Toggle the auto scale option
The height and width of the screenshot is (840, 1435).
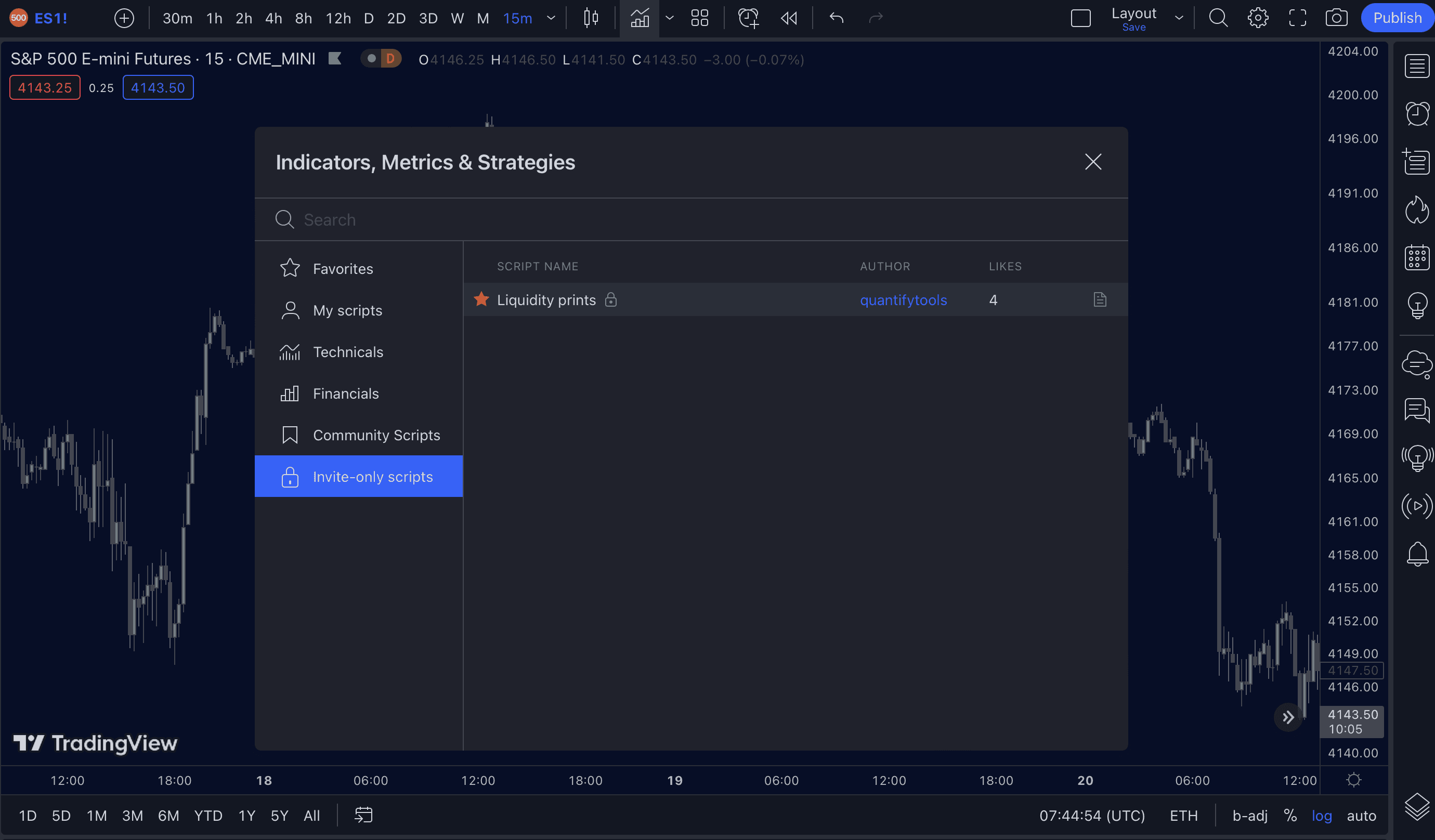tap(1361, 816)
